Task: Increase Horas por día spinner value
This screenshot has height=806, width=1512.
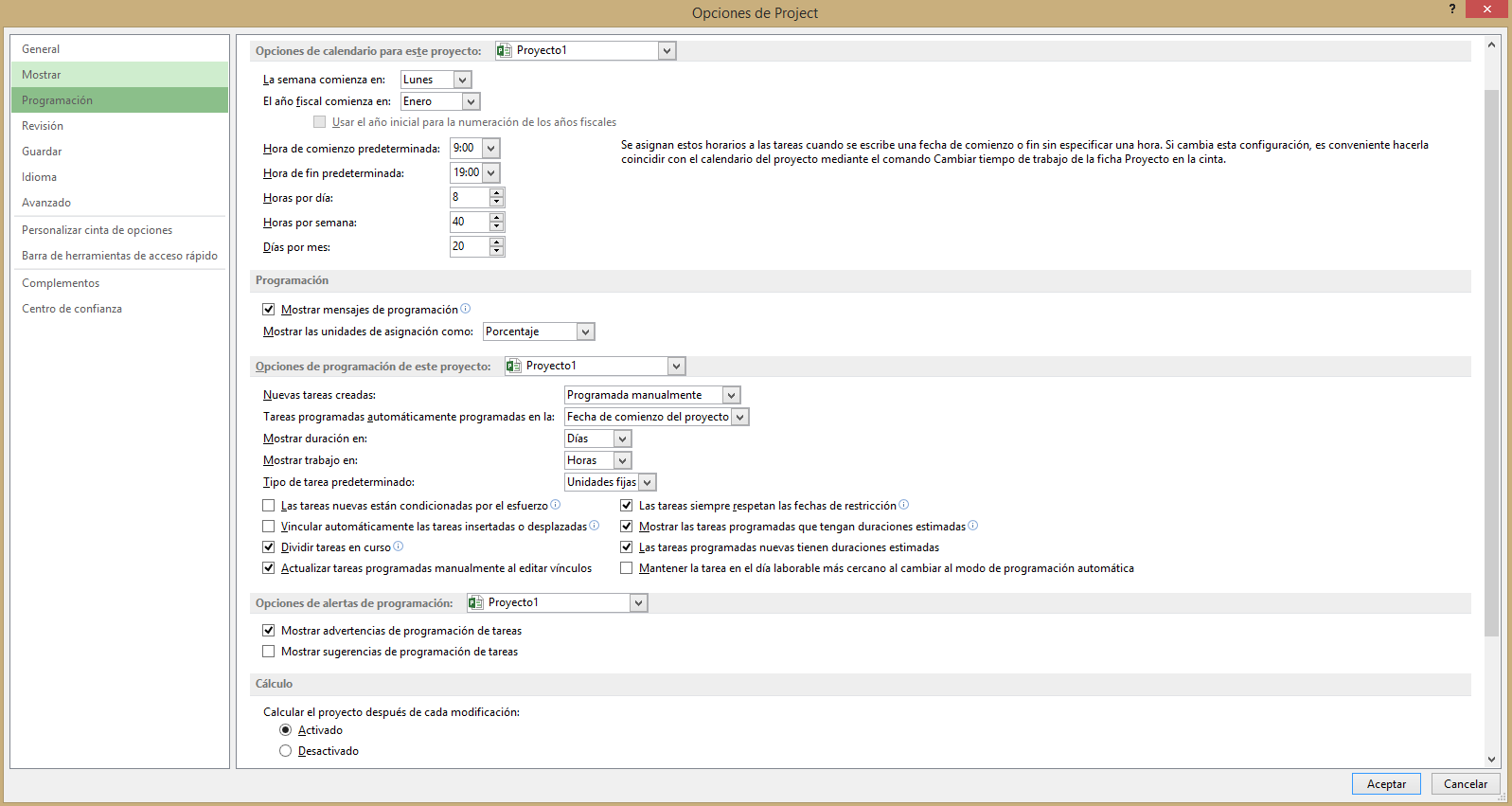Action: [x=496, y=193]
